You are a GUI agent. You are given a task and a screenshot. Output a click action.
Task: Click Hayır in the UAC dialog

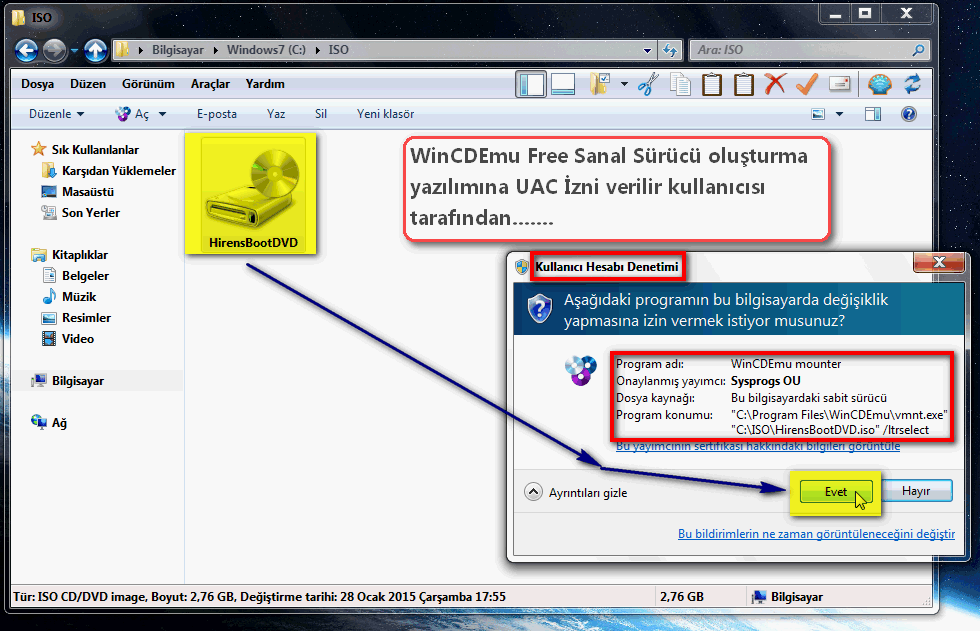pyautogui.click(x=916, y=491)
